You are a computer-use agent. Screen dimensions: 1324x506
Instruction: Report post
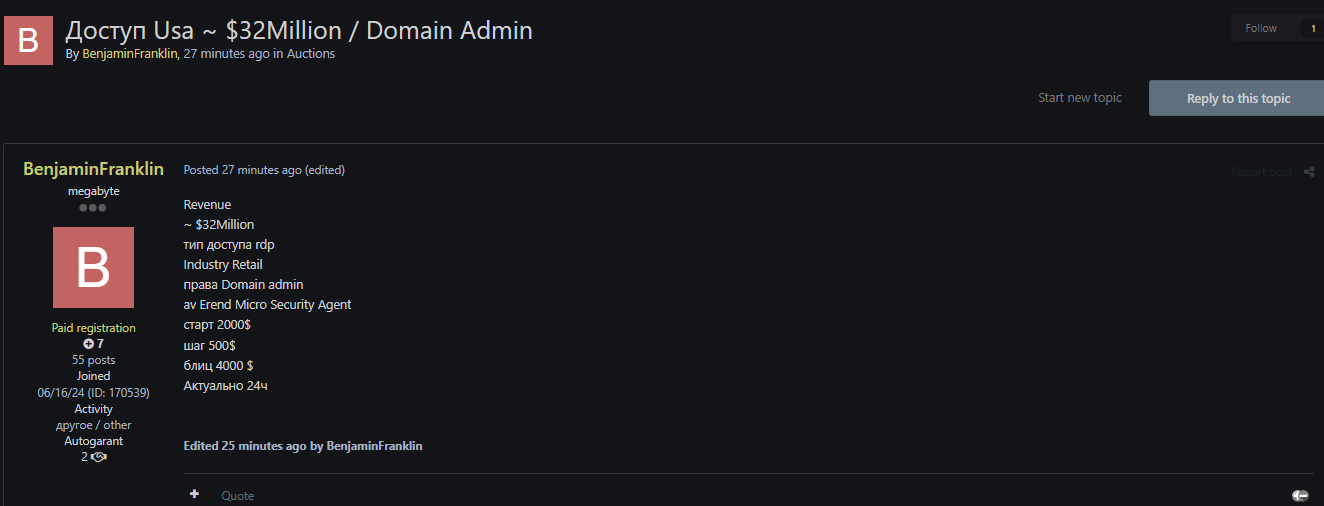(1261, 172)
